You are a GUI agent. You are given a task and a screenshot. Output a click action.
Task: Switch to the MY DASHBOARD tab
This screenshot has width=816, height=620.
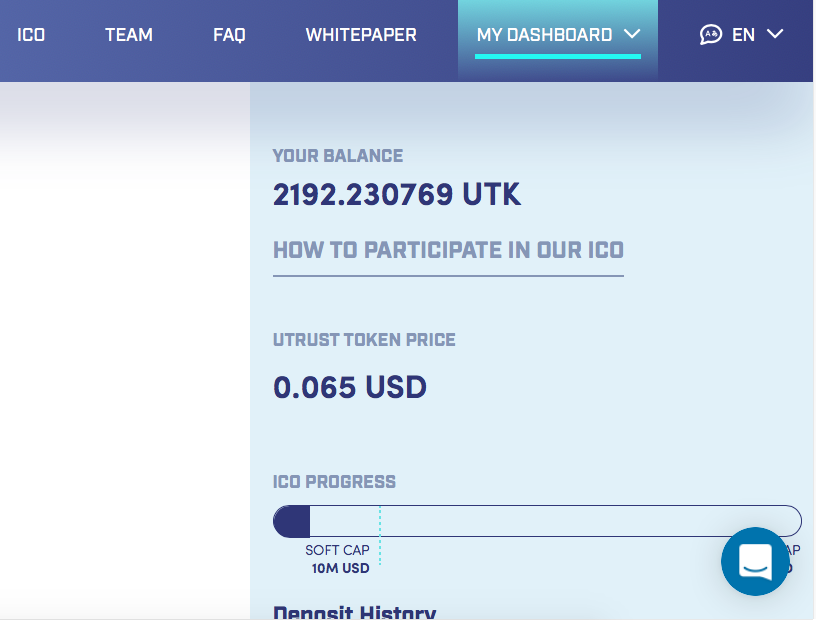544,35
